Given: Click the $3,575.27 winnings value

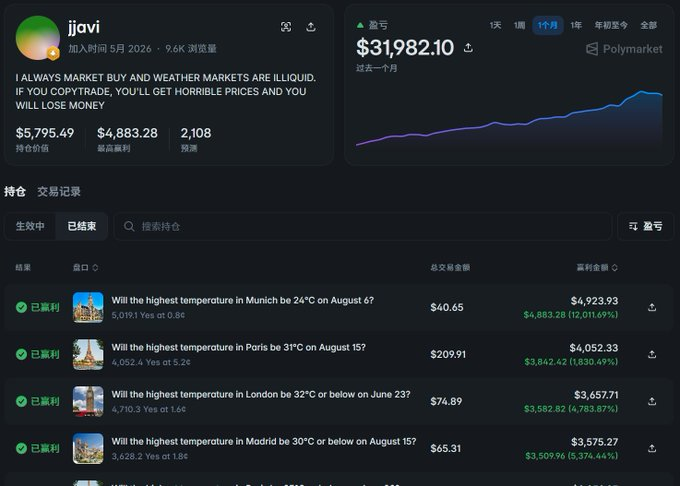Looking at the screenshot, I should coord(595,442).
